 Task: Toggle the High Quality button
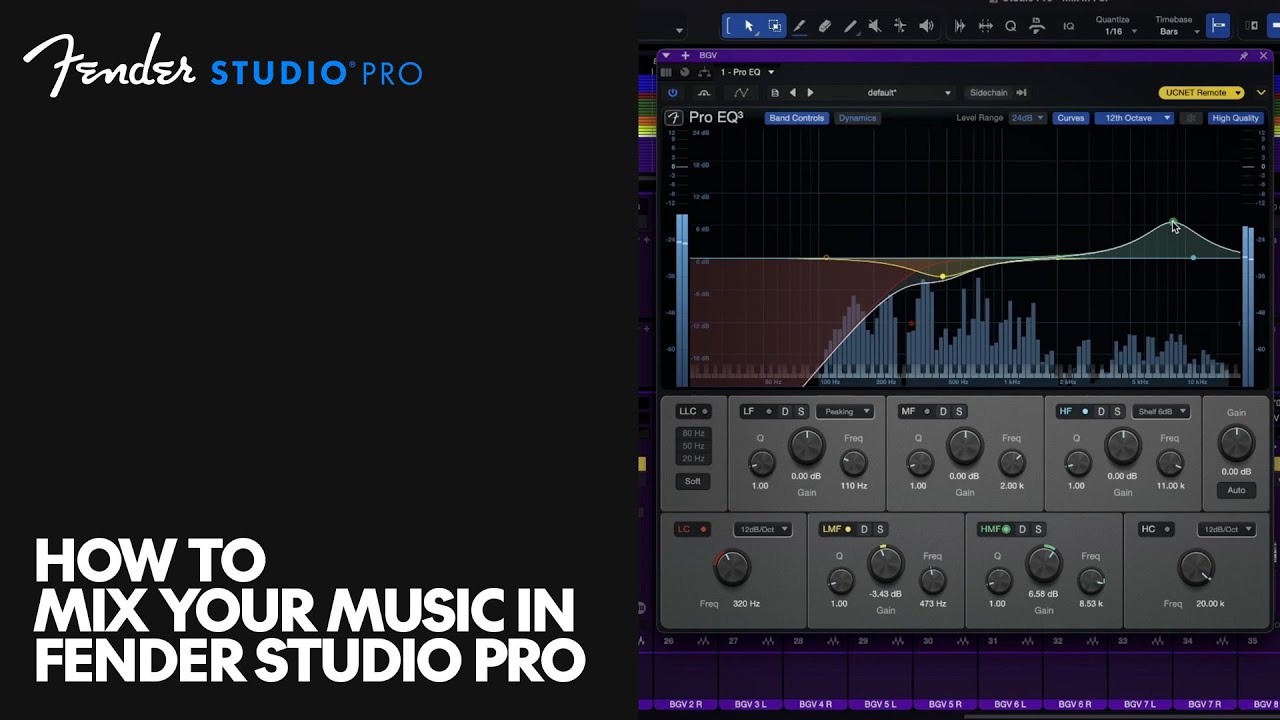pyautogui.click(x=1235, y=118)
